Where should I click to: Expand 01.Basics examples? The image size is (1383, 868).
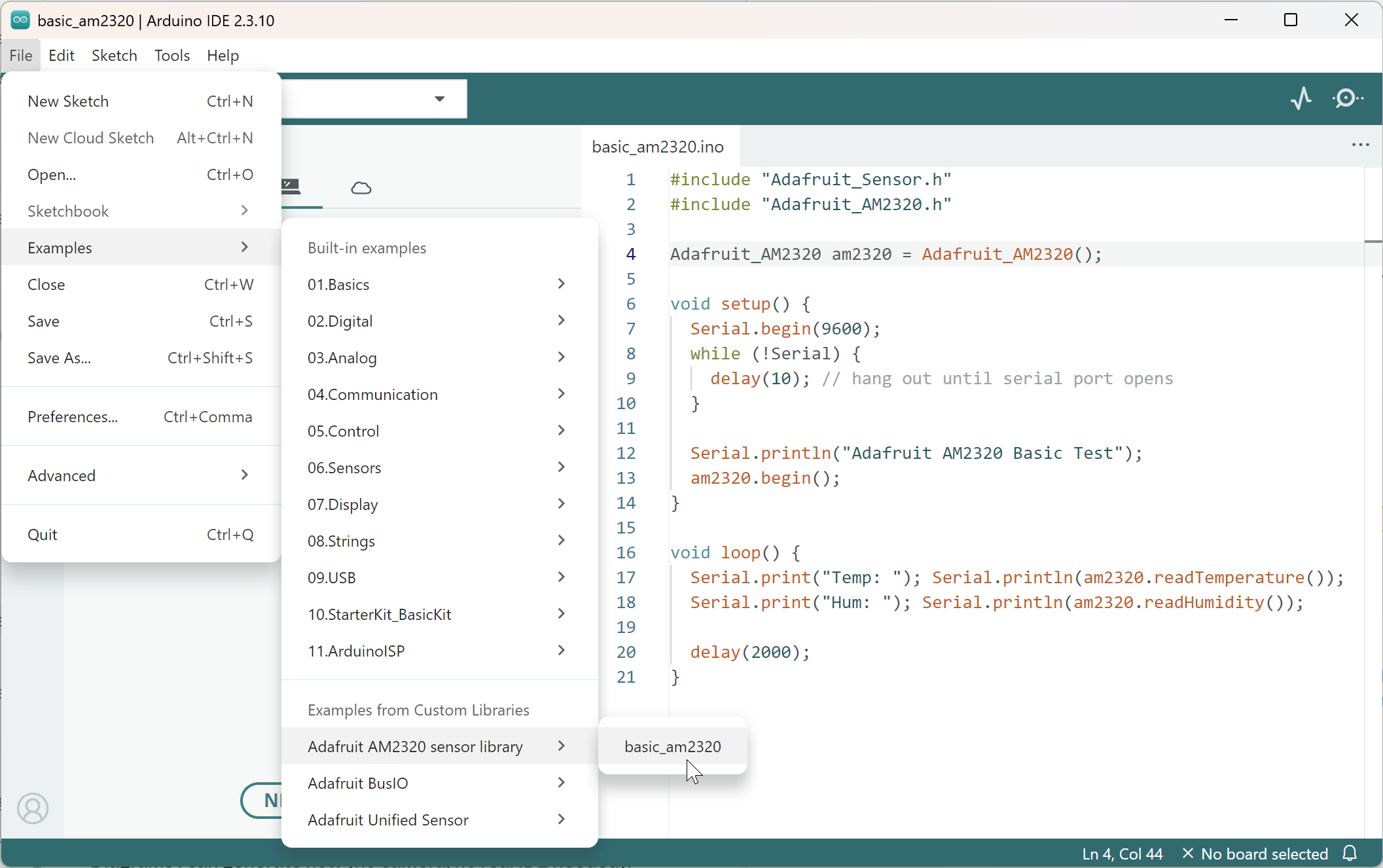click(439, 284)
